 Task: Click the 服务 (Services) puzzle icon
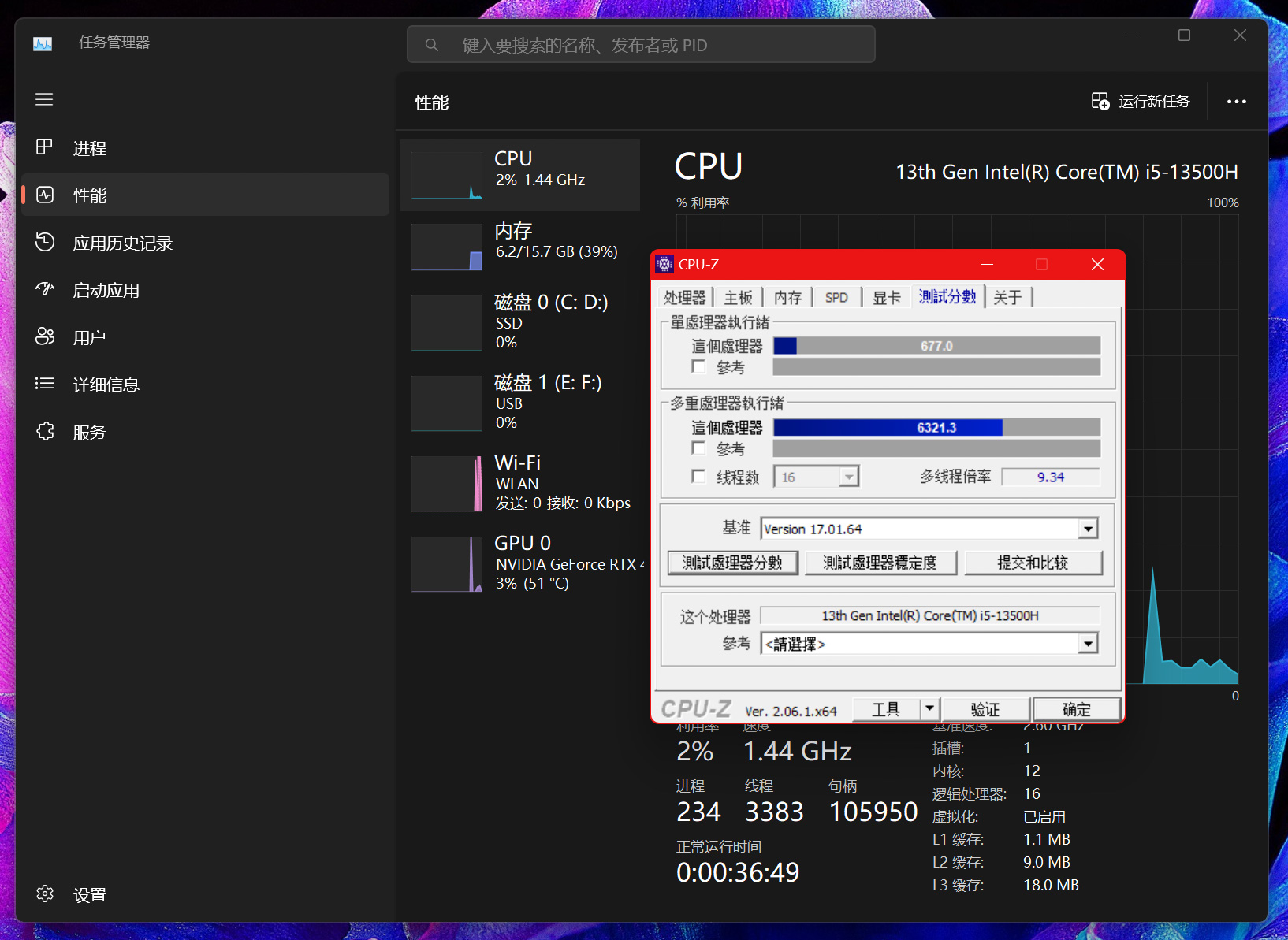45,431
